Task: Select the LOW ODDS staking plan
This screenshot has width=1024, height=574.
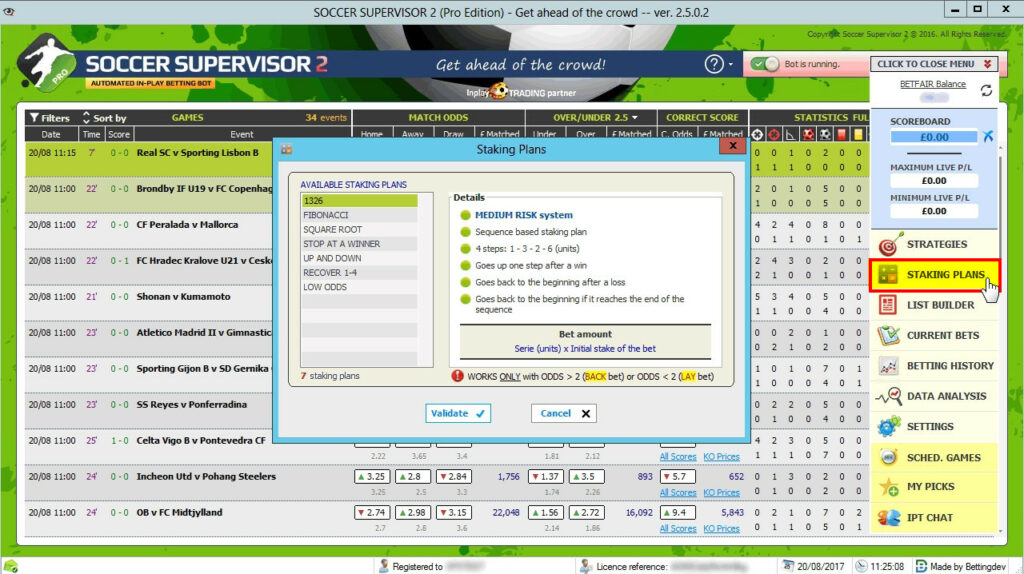Action: 359,287
